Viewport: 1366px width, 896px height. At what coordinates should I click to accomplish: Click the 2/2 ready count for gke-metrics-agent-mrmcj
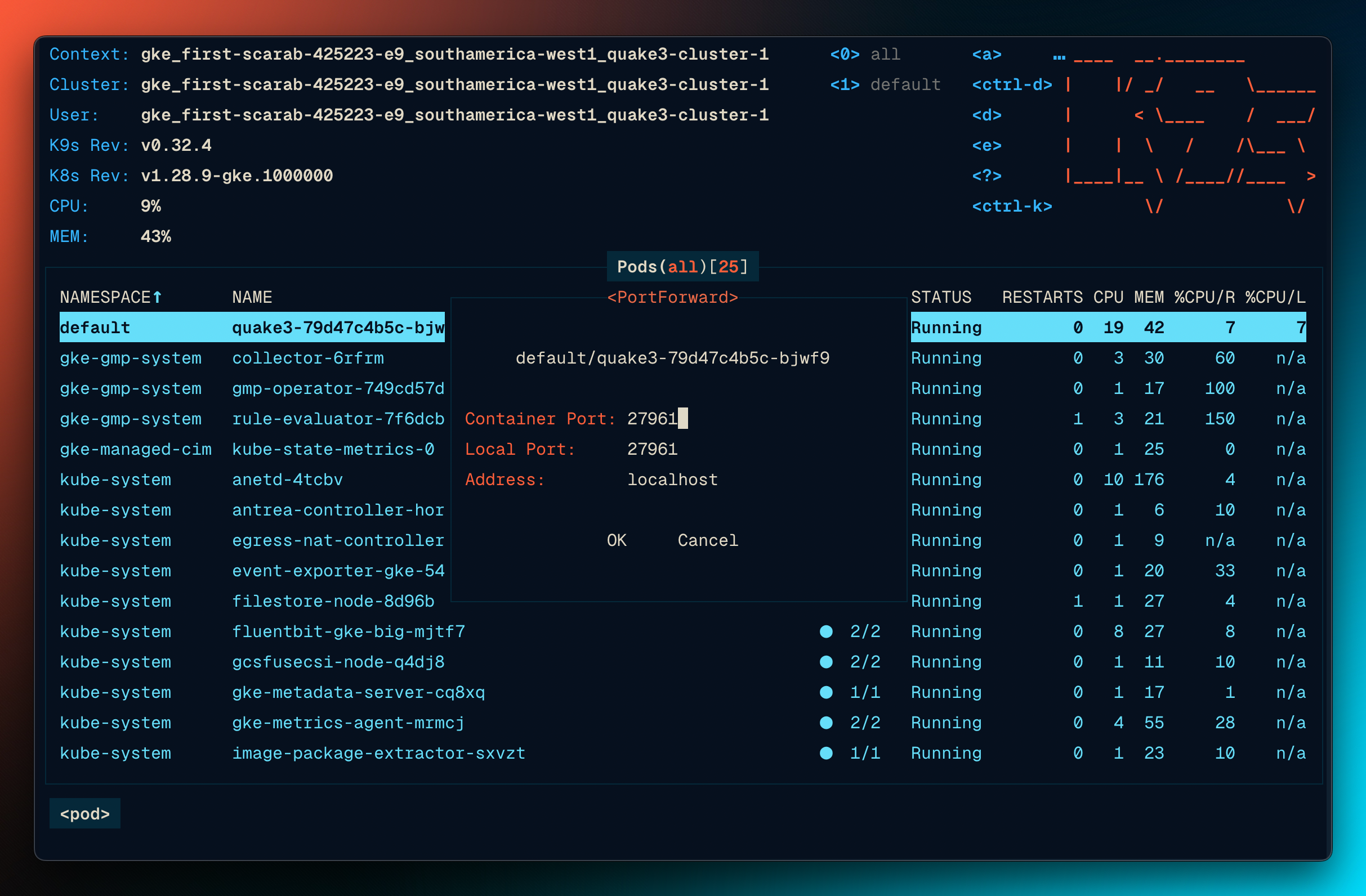pyautogui.click(x=865, y=723)
